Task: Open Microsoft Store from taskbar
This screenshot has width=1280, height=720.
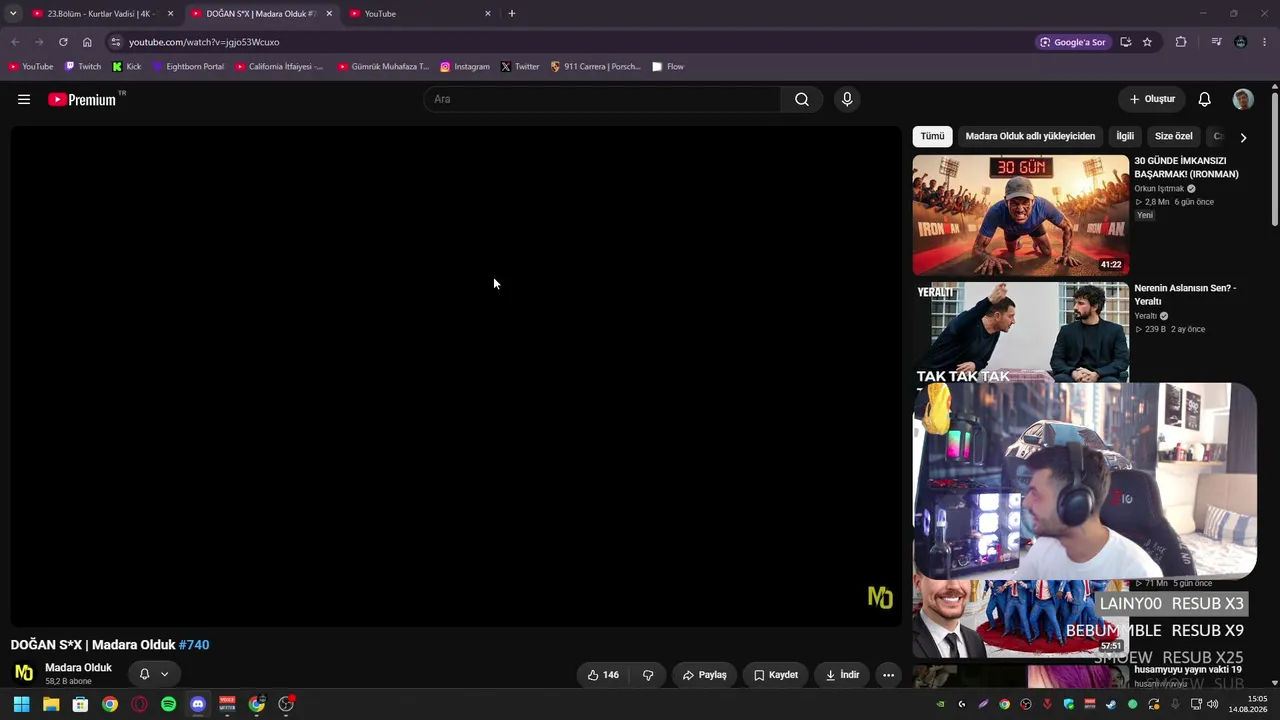Action: click(80, 704)
